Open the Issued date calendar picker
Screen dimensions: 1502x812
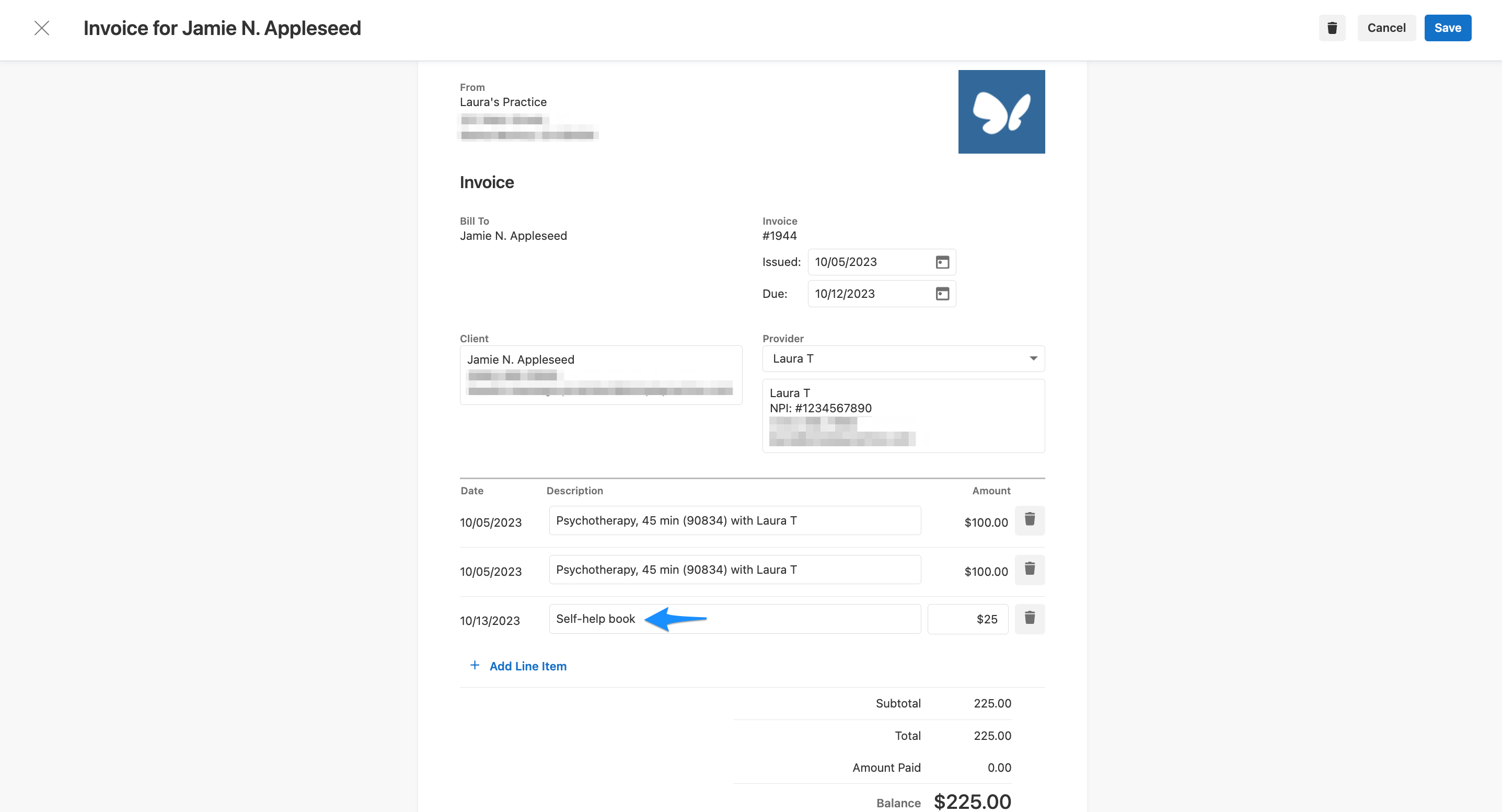[x=943, y=262]
